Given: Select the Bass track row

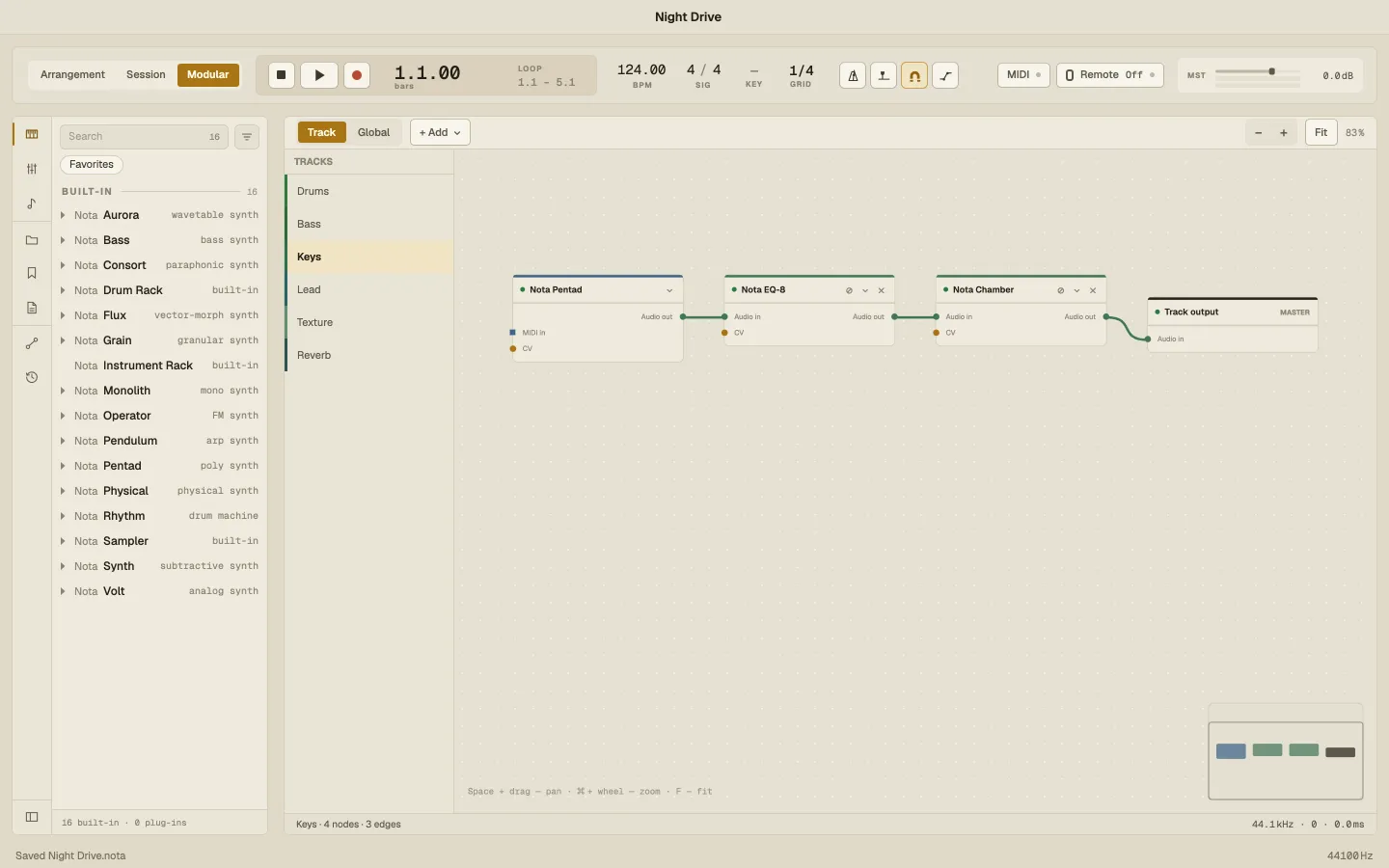Looking at the screenshot, I should [369, 224].
